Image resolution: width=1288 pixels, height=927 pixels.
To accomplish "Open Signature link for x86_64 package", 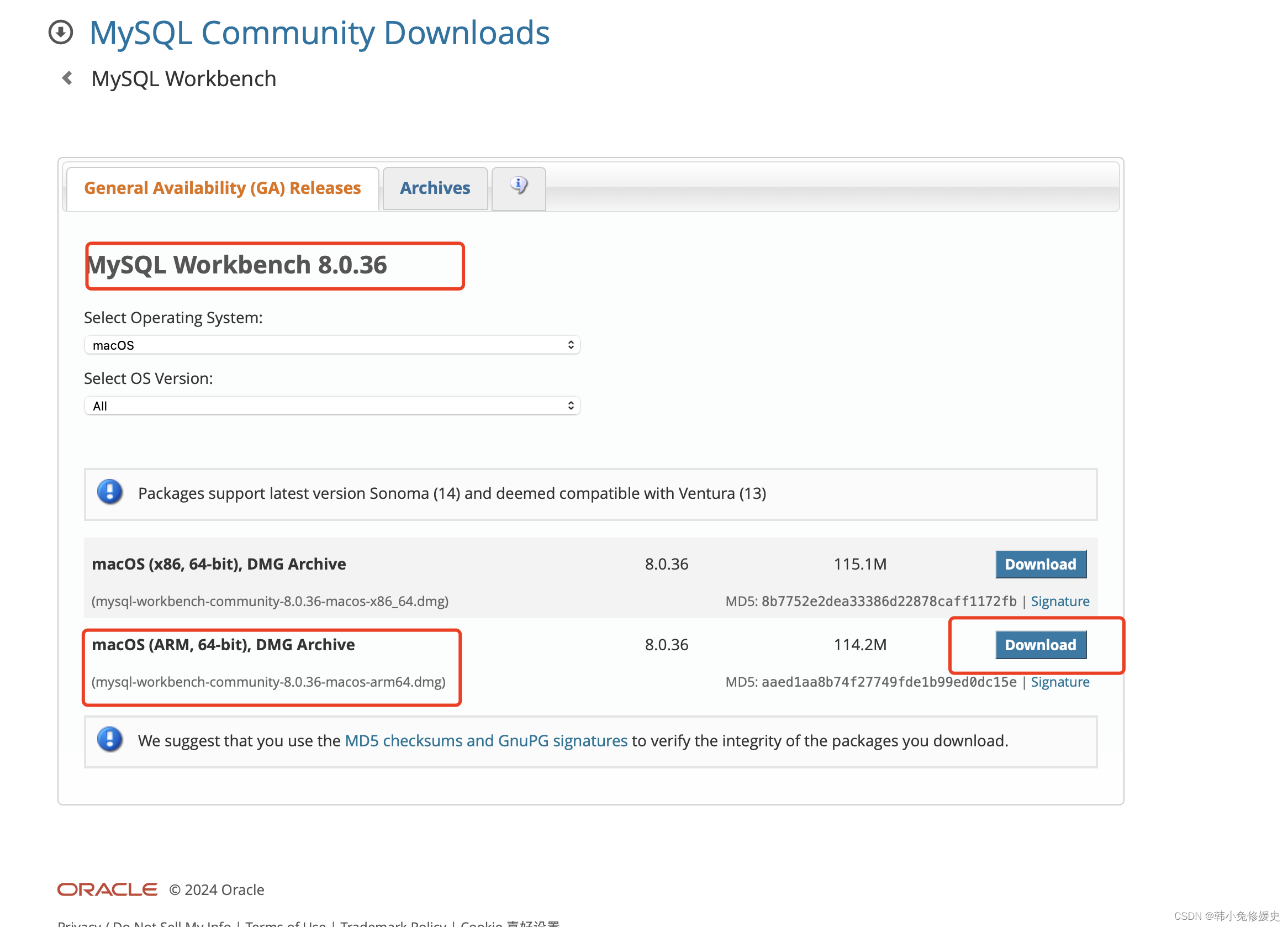I will 1059,601.
